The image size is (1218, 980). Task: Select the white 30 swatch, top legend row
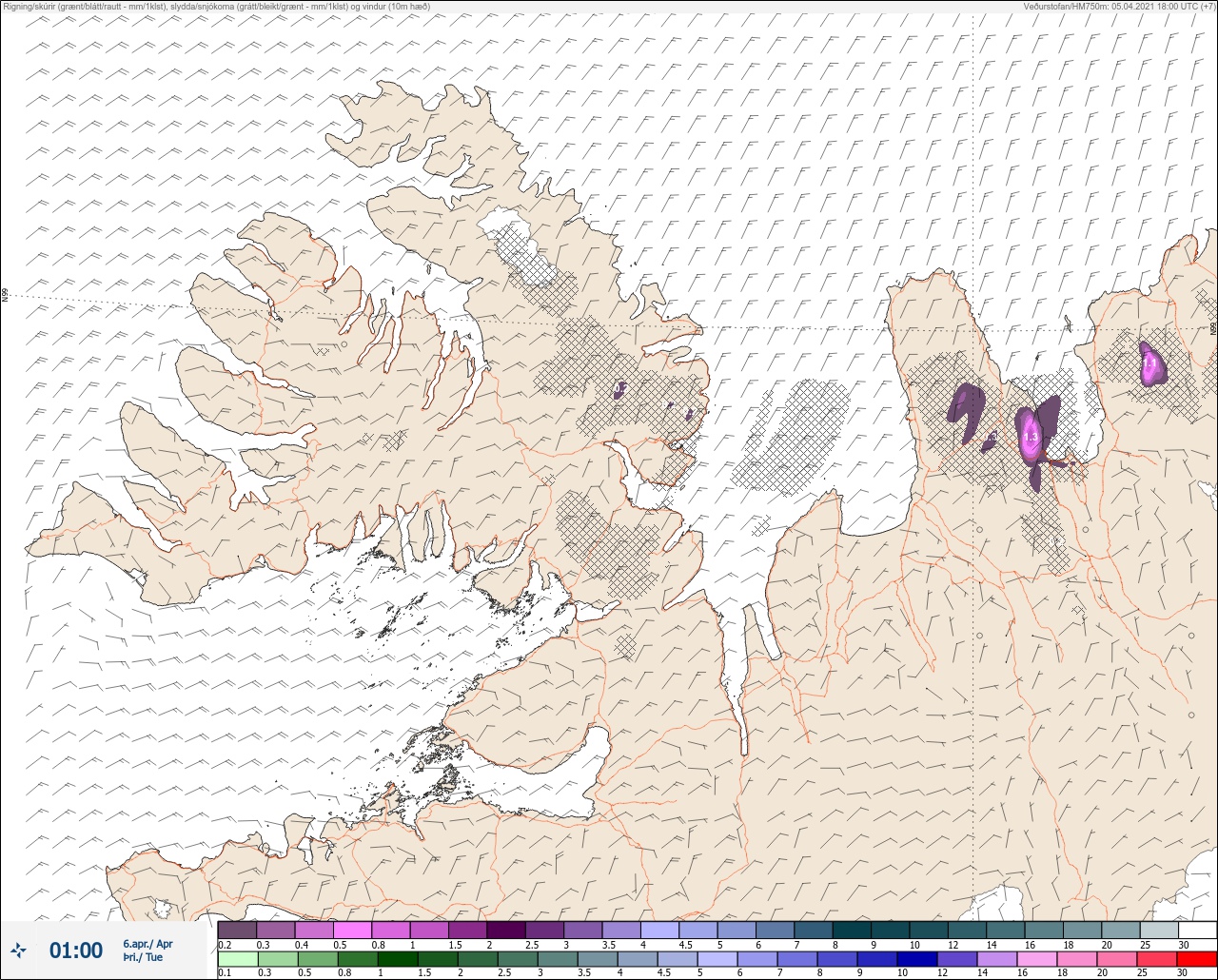click(x=1197, y=930)
